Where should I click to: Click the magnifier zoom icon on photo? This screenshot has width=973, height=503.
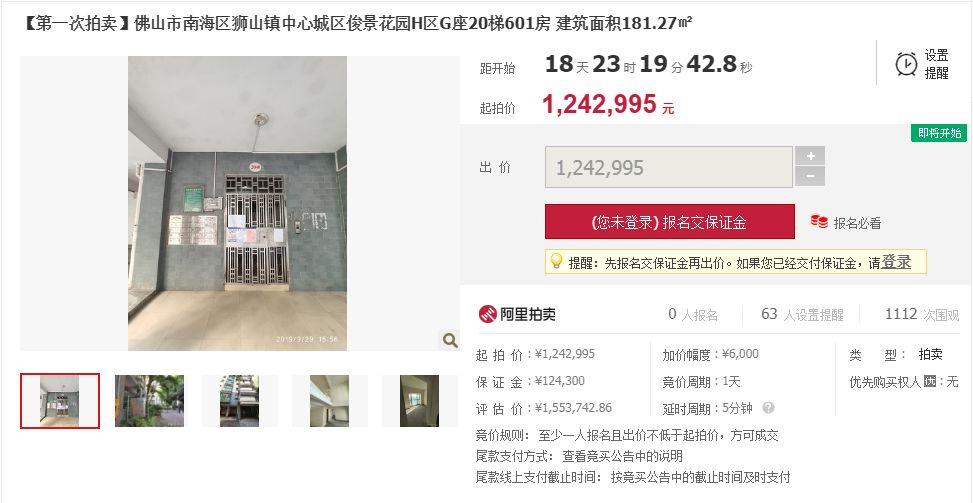450,340
